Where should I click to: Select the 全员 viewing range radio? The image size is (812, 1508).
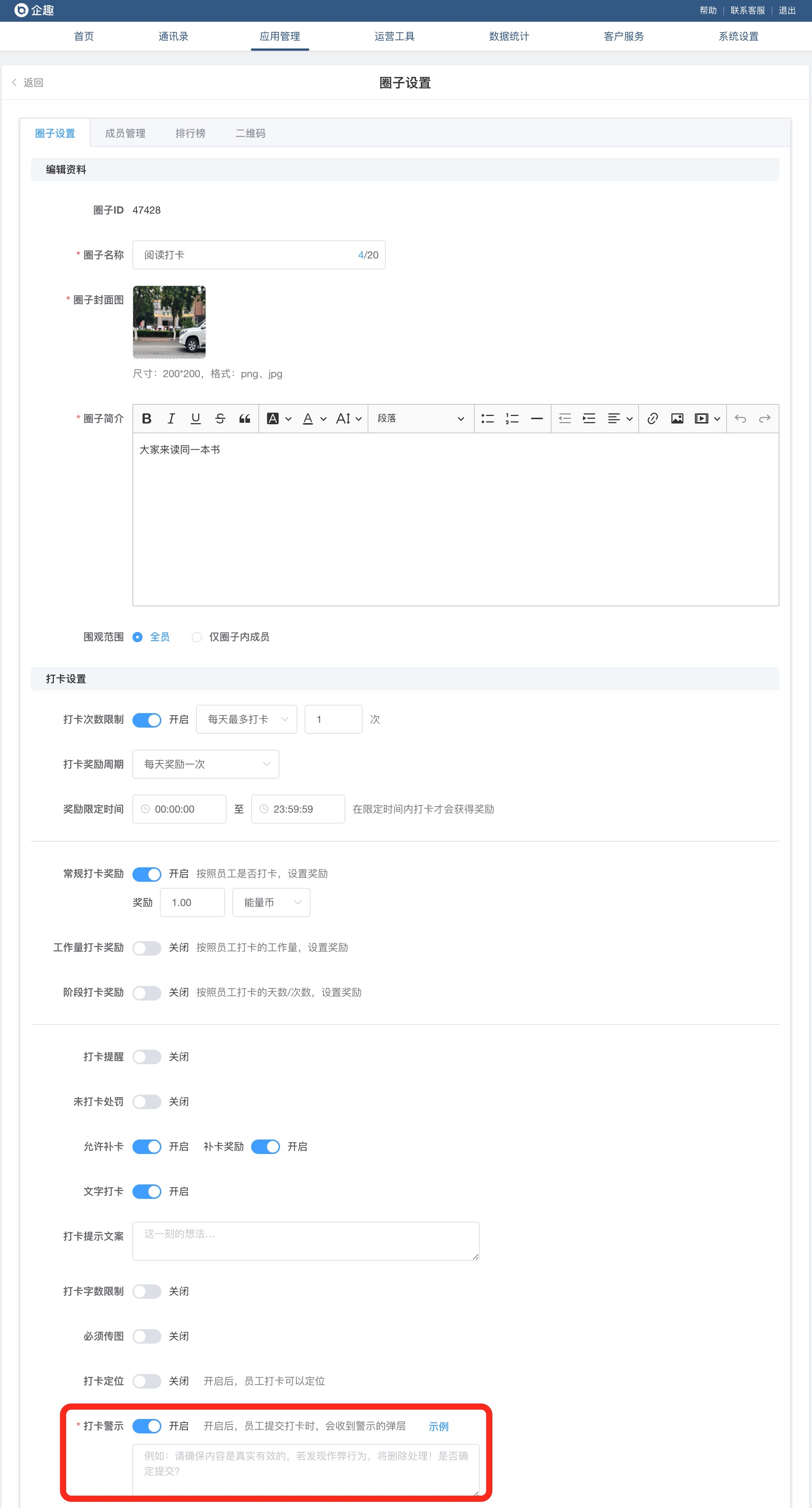(138, 637)
